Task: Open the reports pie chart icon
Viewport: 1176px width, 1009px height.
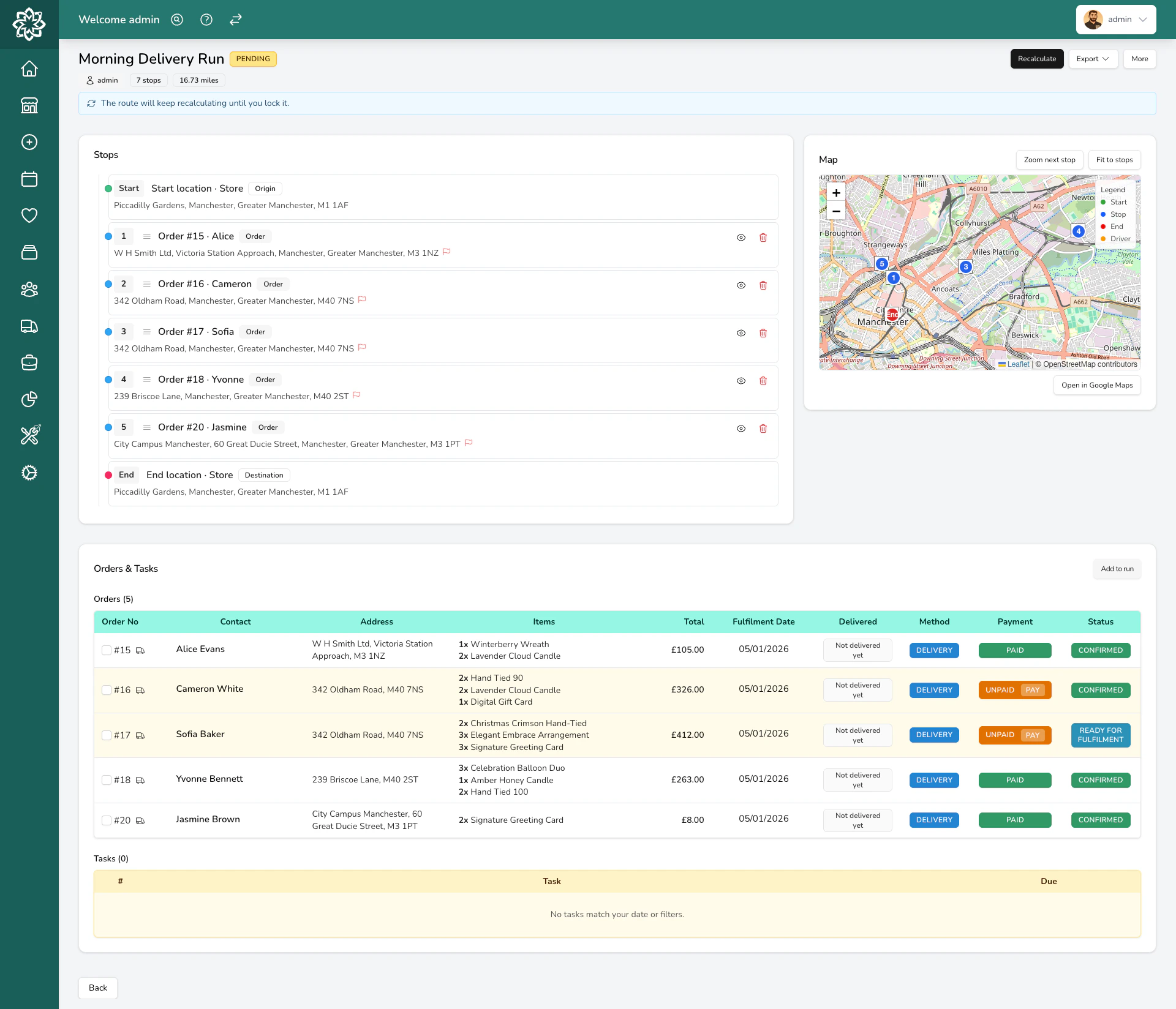Action: 29,399
